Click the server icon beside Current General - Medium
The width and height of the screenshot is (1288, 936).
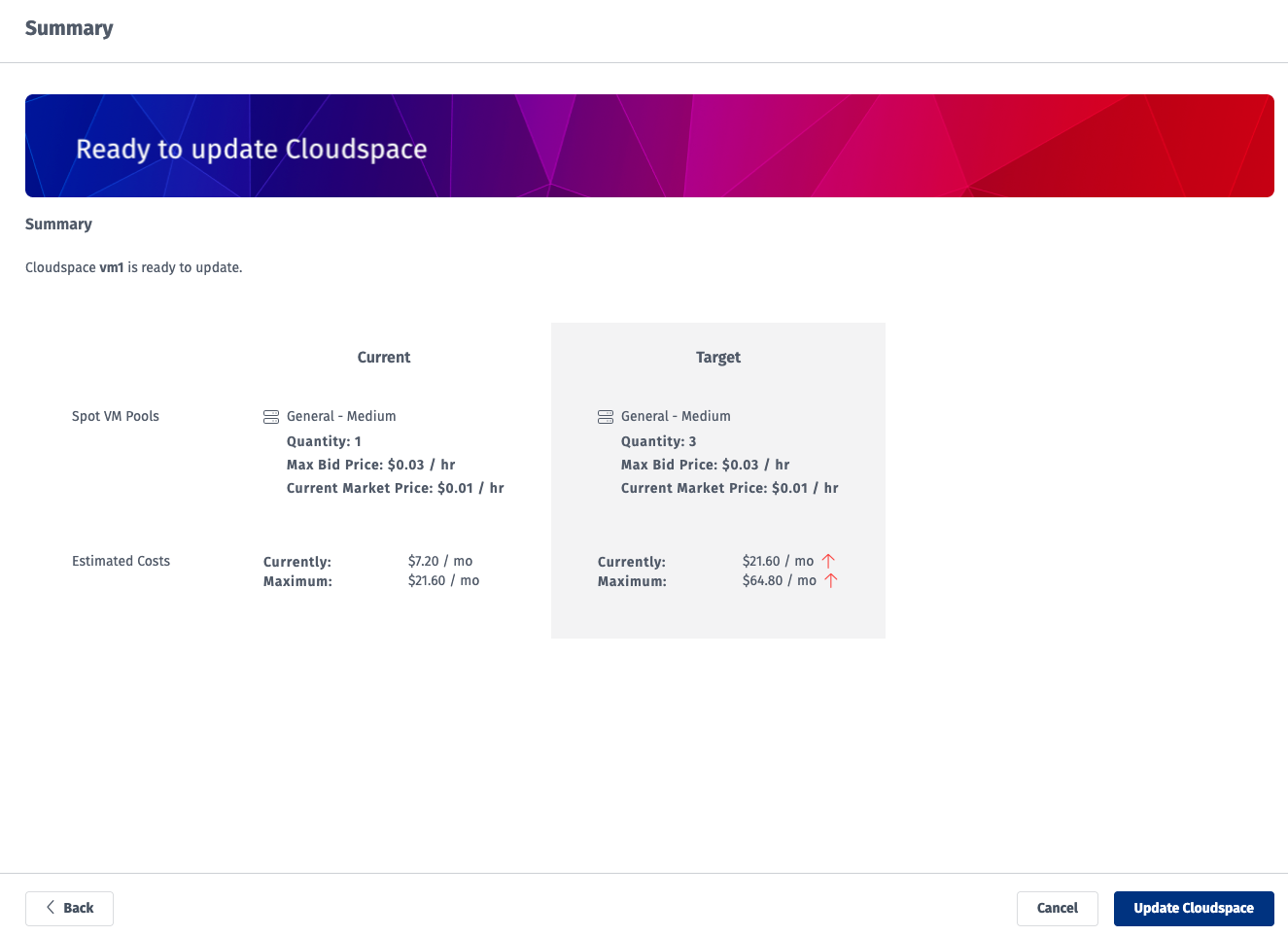pyautogui.click(x=270, y=416)
